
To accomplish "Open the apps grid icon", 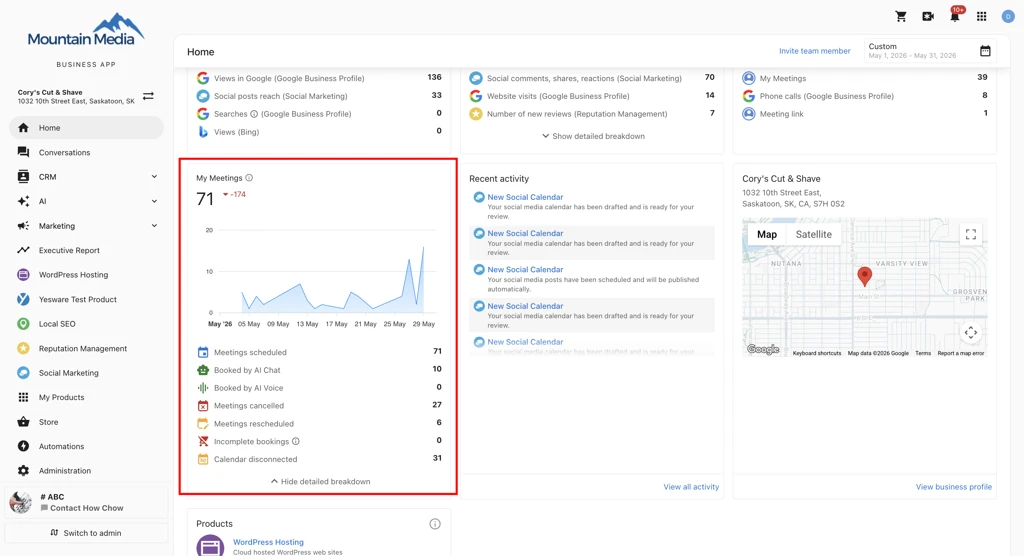I will coord(982,16).
